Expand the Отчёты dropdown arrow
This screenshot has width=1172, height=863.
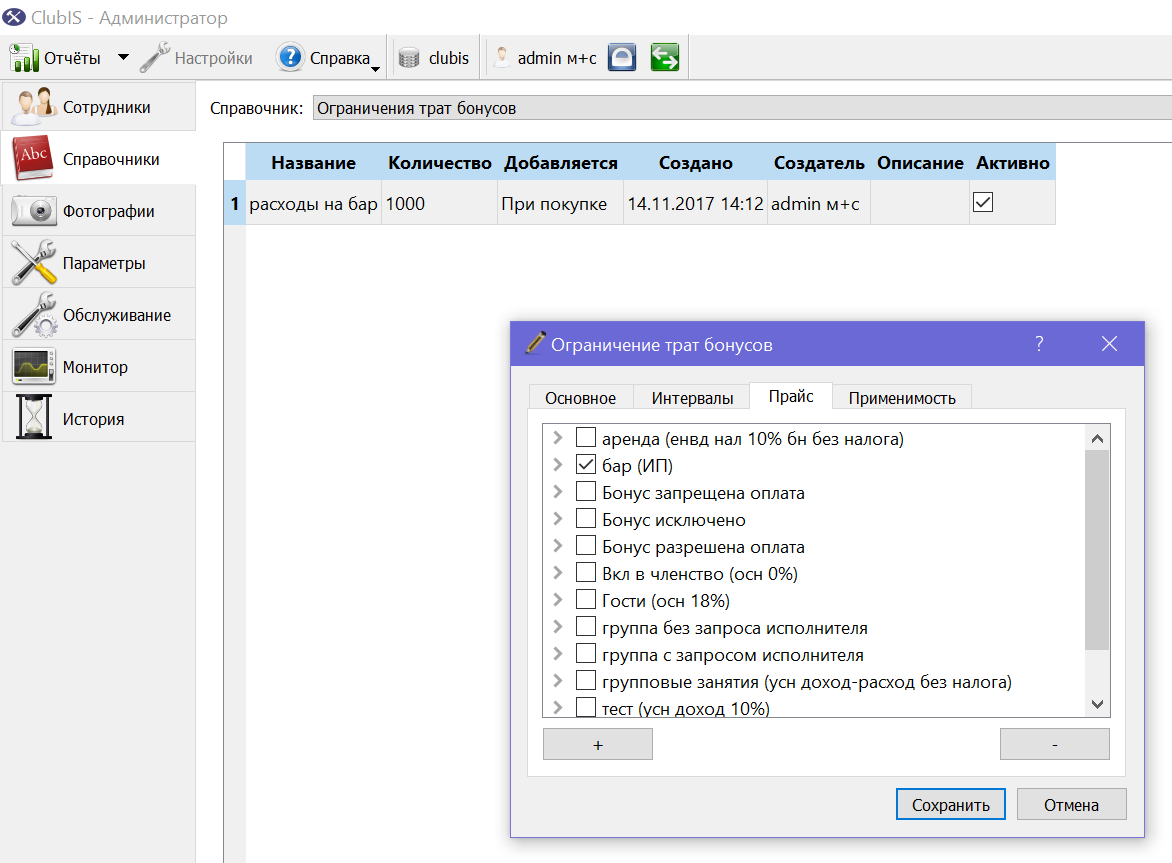coord(123,58)
